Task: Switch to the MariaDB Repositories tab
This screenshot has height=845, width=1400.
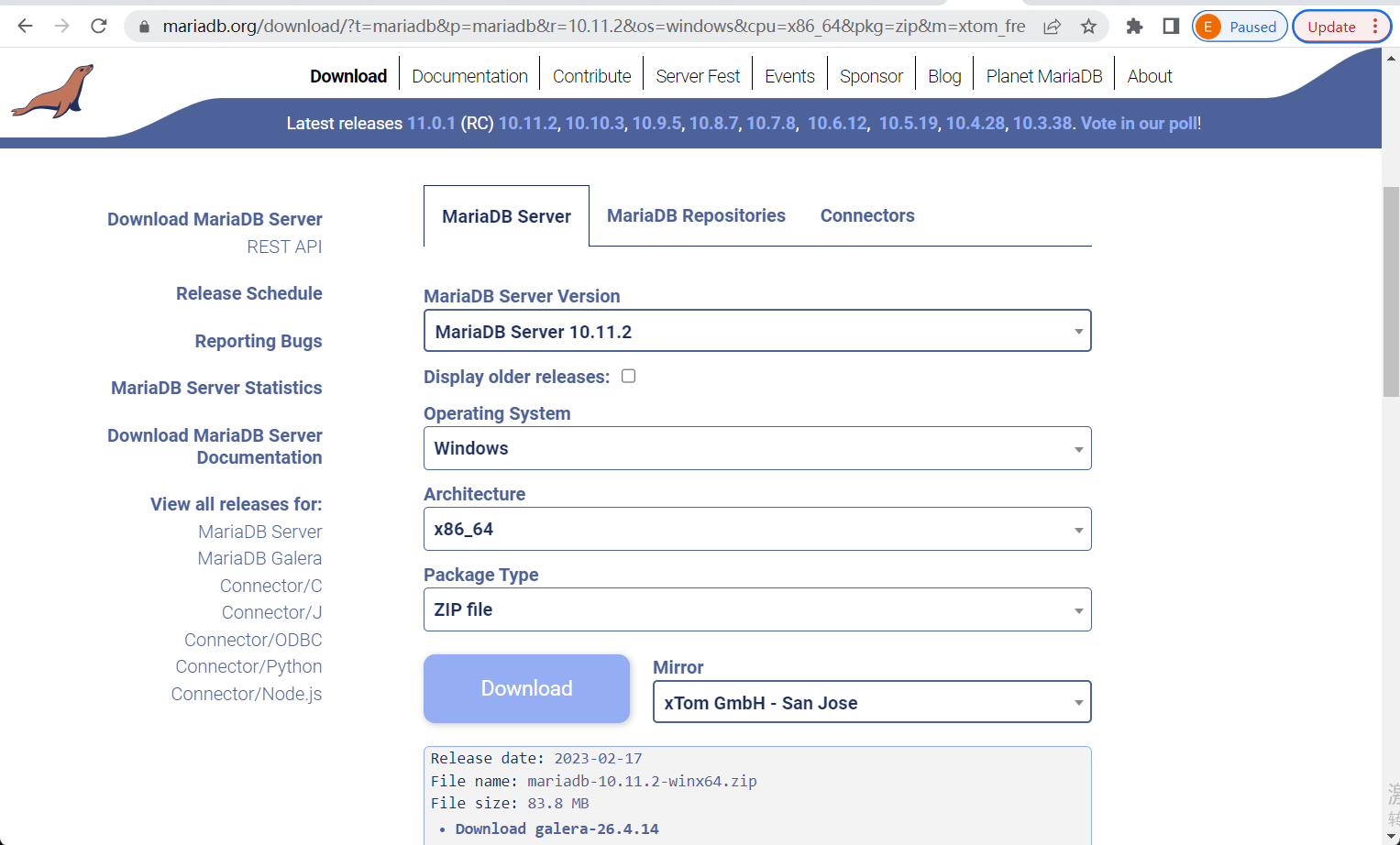Action: point(696,215)
